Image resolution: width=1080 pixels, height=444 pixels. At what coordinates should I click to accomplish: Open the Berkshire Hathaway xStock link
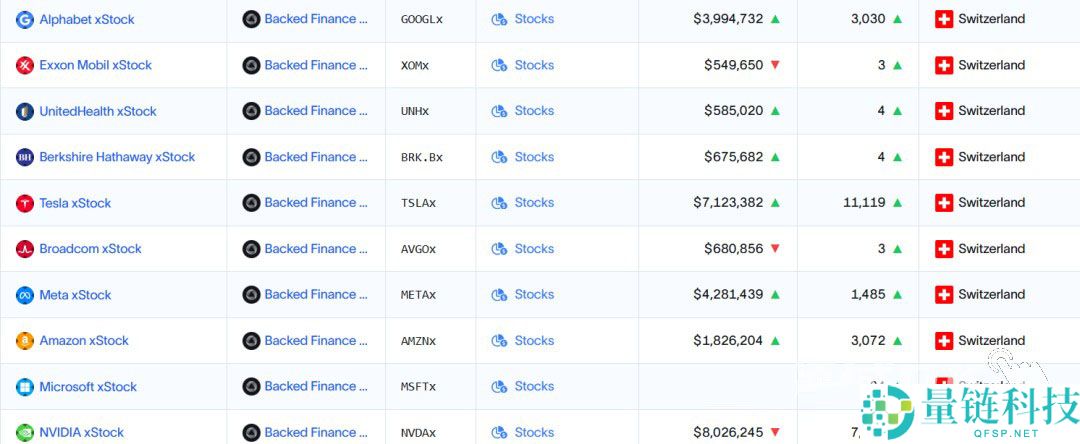coord(117,157)
